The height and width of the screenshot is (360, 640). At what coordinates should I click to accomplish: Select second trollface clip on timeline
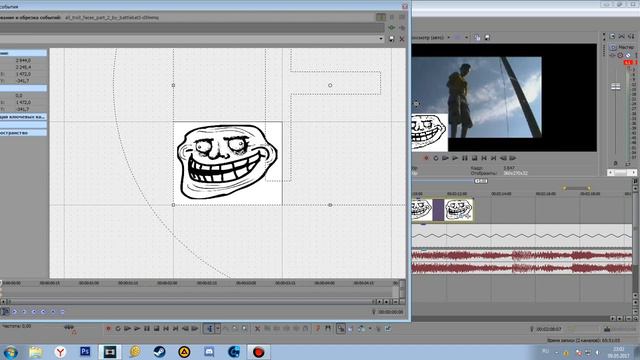pos(458,210)
